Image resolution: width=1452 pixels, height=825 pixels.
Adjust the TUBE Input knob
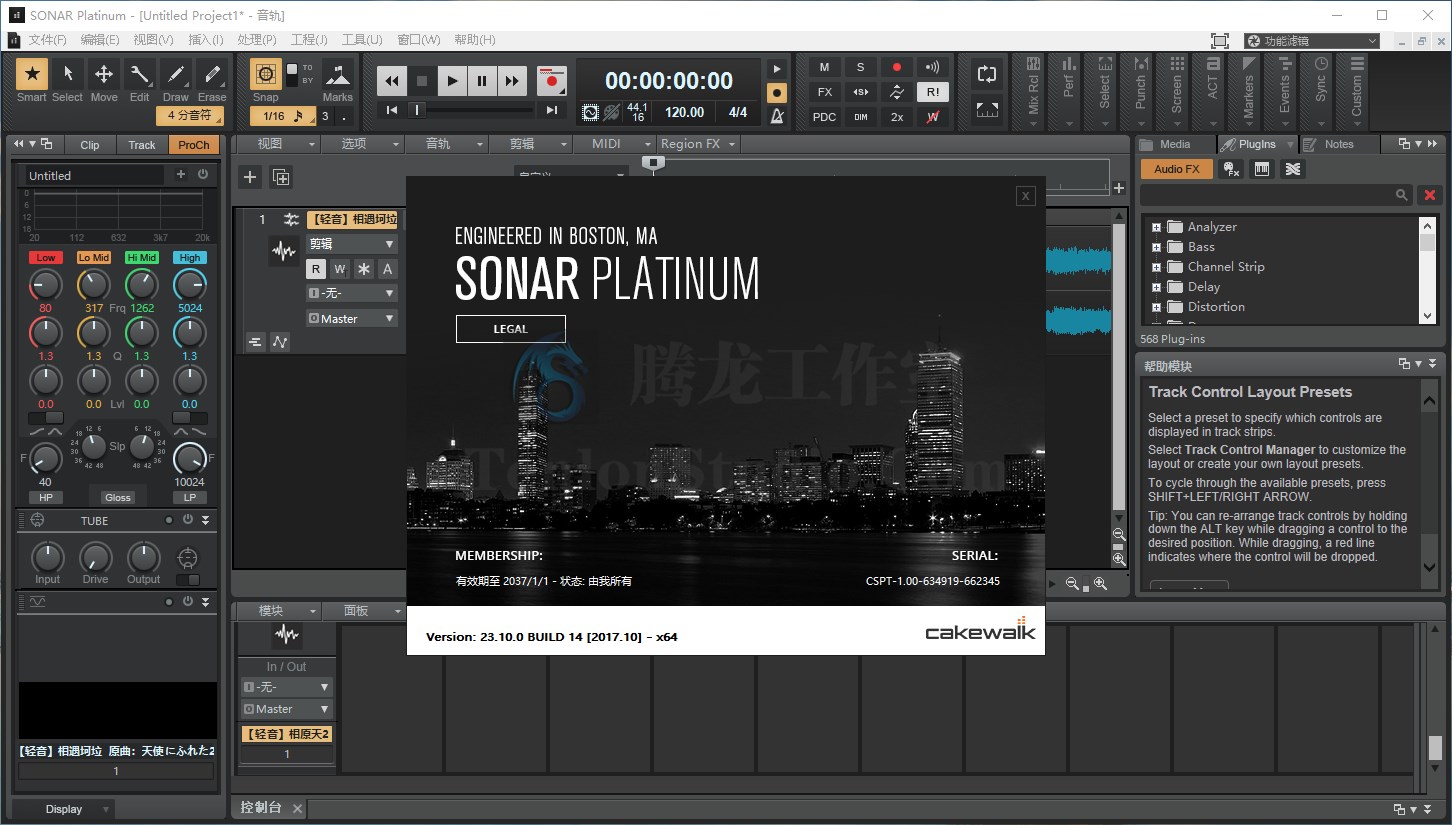pos(47,558)
